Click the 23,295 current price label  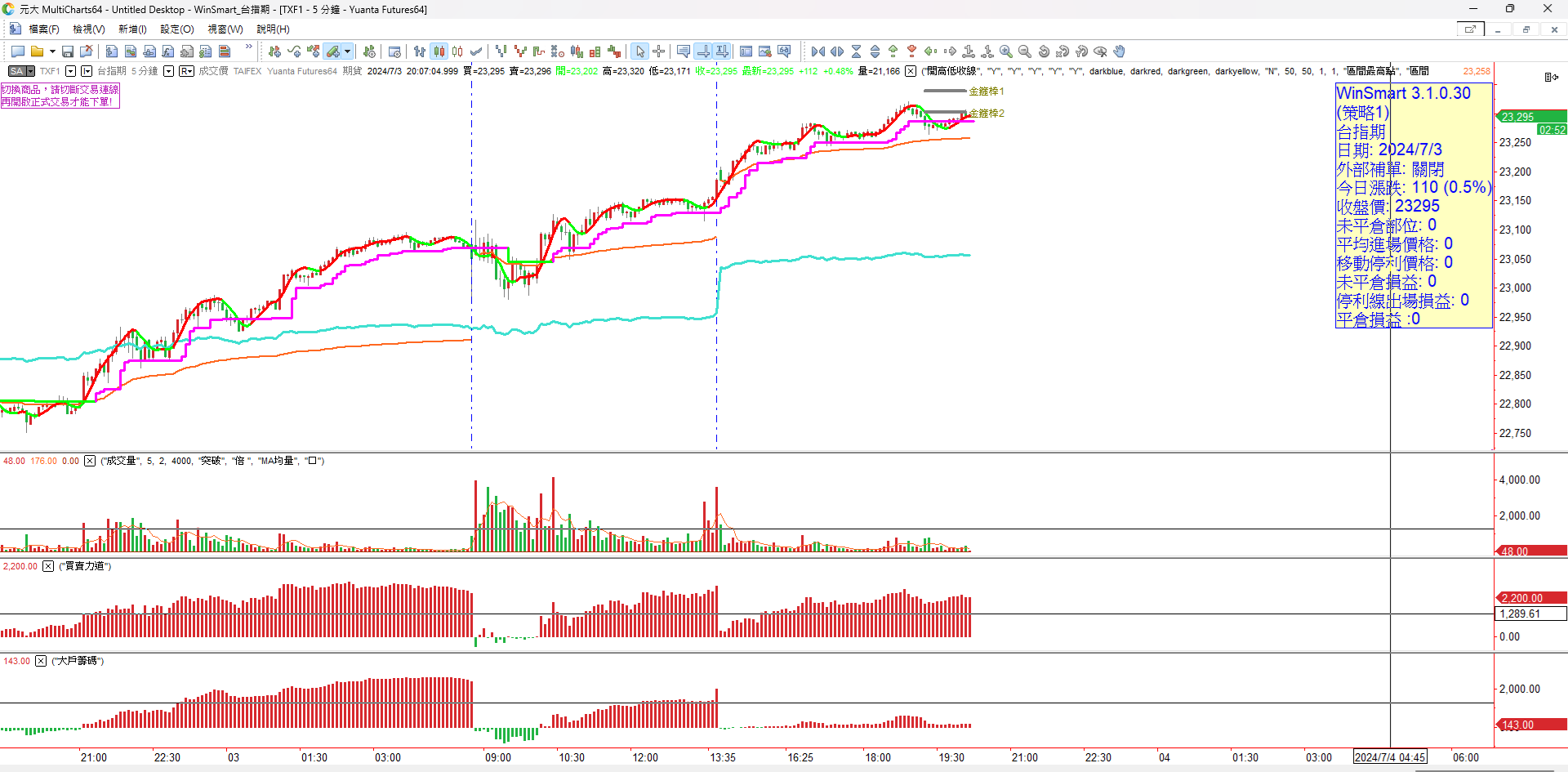point(1530,117)
